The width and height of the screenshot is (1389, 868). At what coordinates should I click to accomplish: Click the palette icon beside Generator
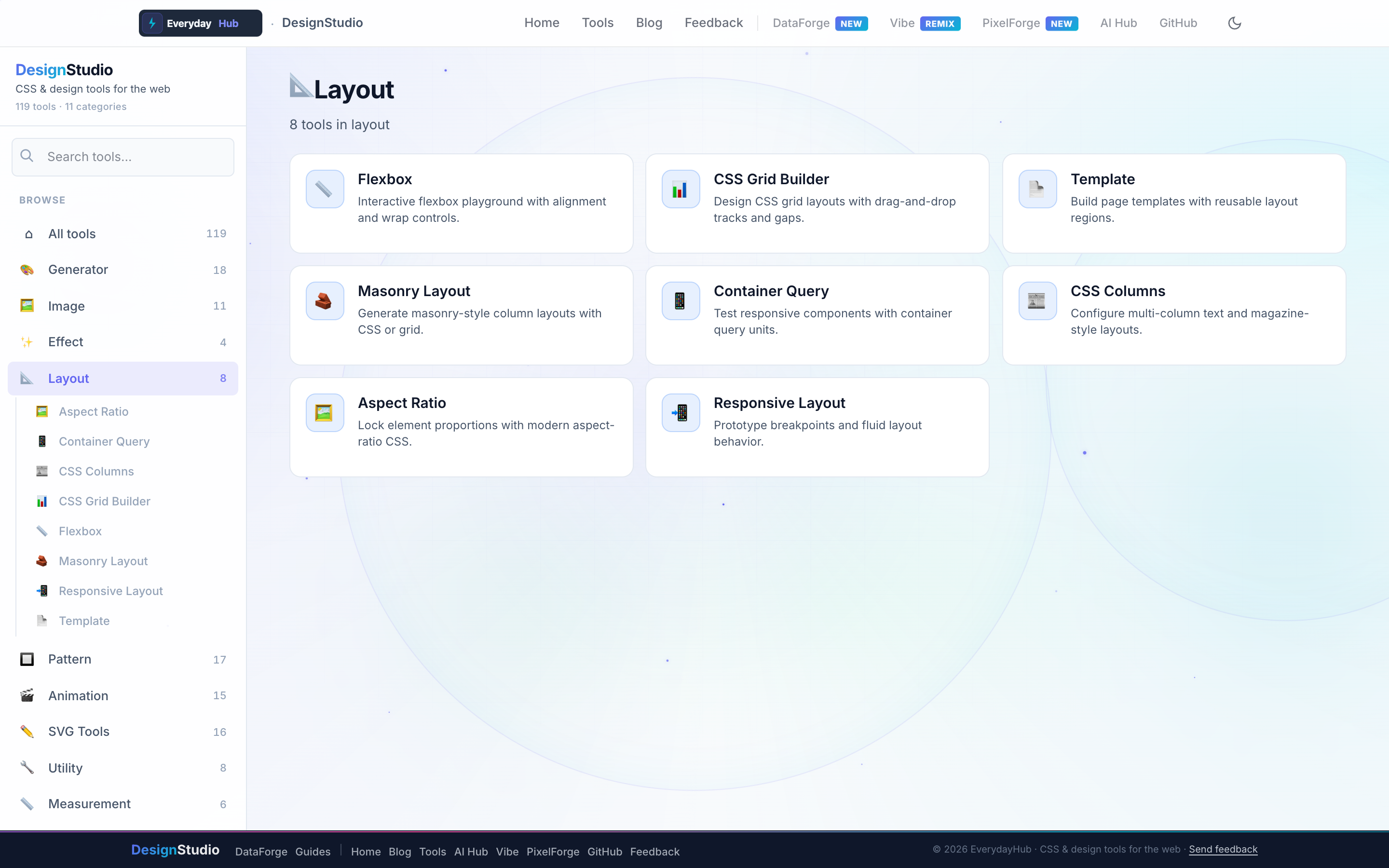coord(27,270)
